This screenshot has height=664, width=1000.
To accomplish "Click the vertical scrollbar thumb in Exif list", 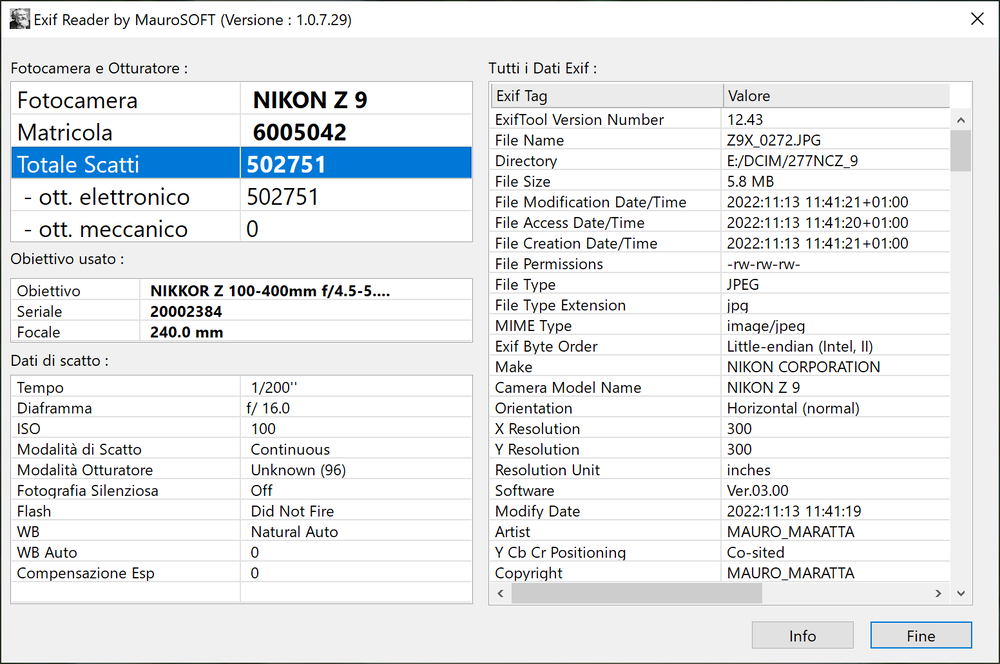I will [960, 151].
